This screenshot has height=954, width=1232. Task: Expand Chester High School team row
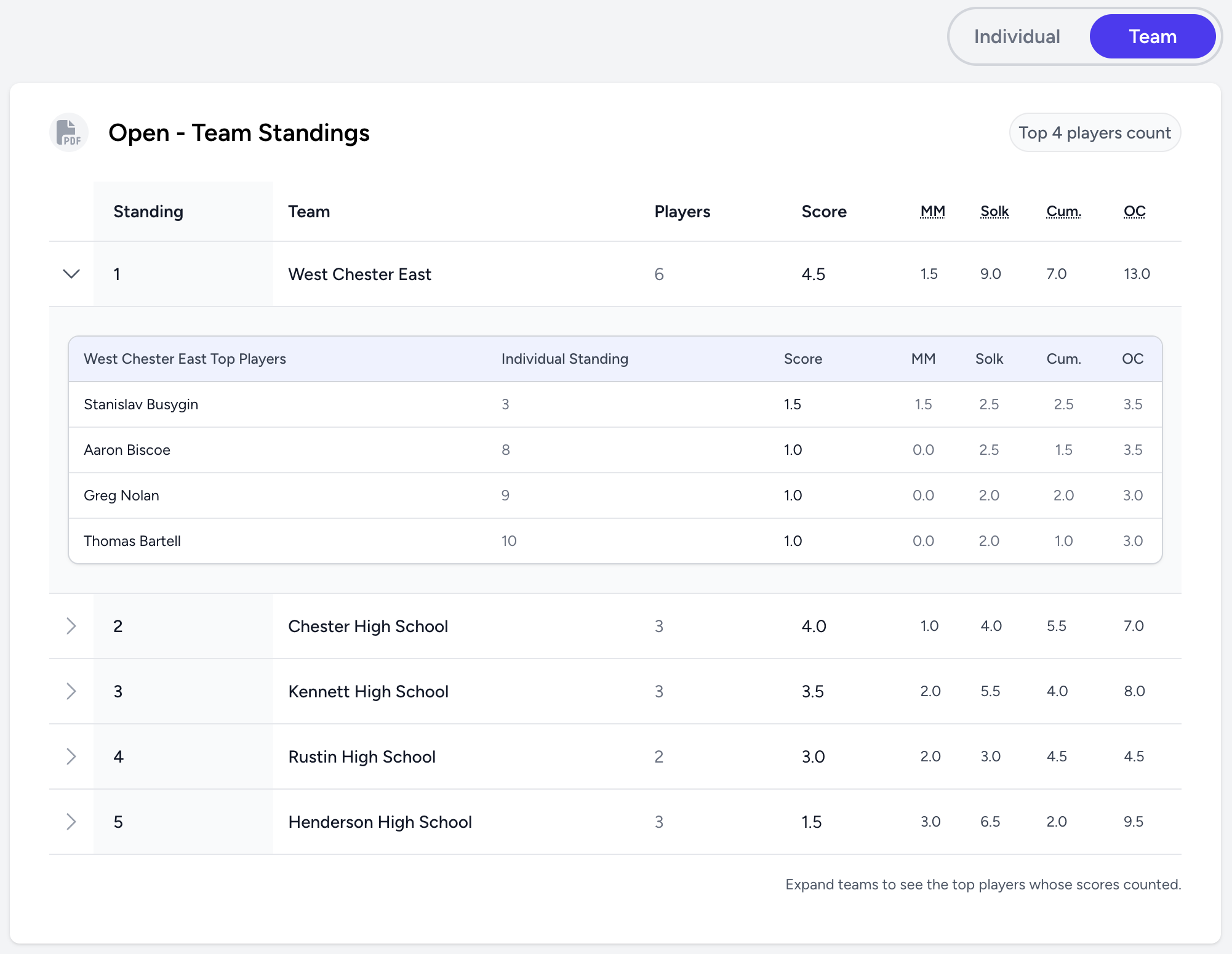[x=71, y=626]
